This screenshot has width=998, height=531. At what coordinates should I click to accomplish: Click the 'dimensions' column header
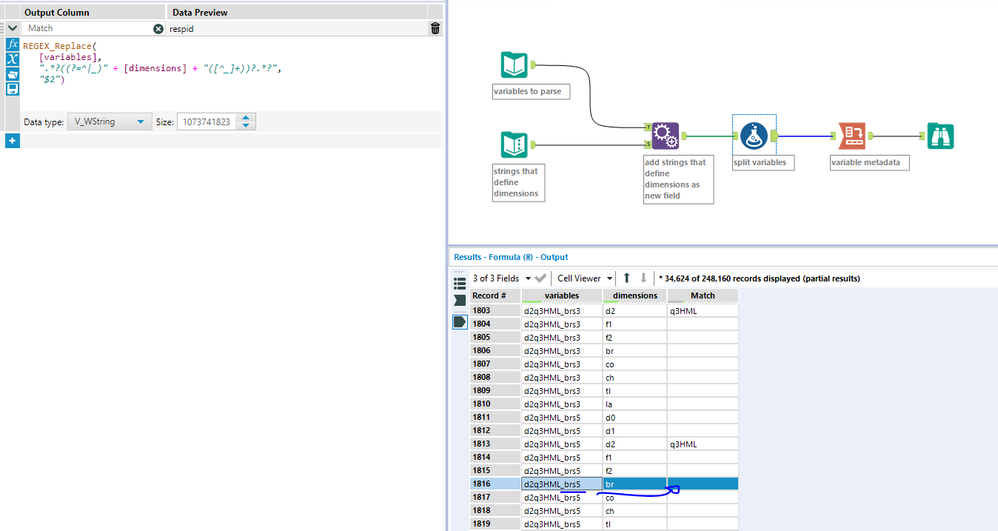635,296
